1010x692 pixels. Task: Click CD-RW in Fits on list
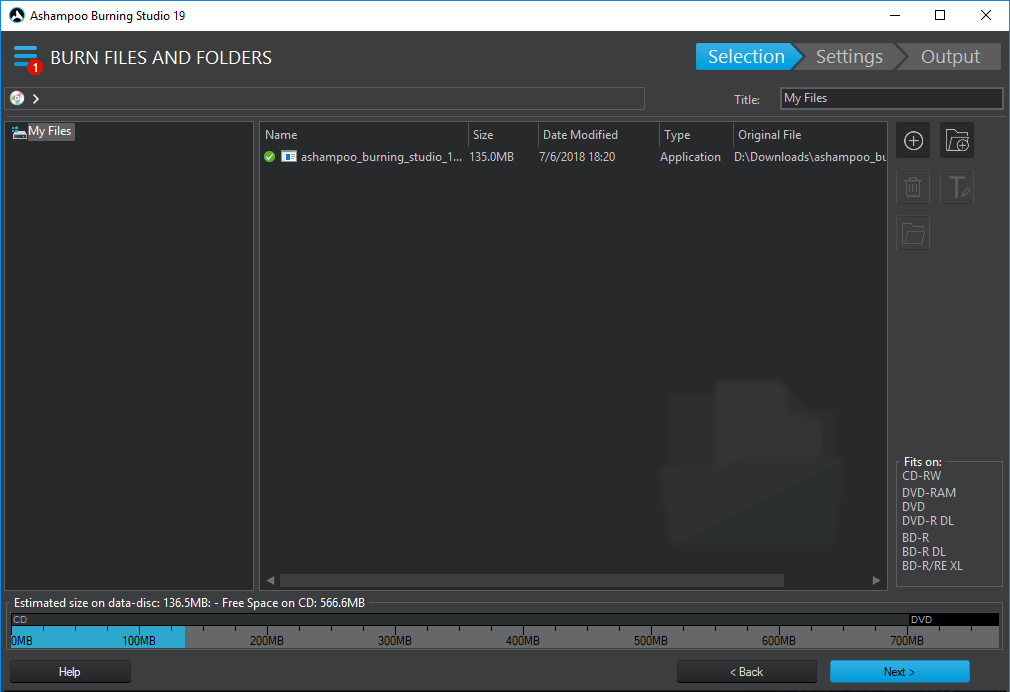pos(921,476)
